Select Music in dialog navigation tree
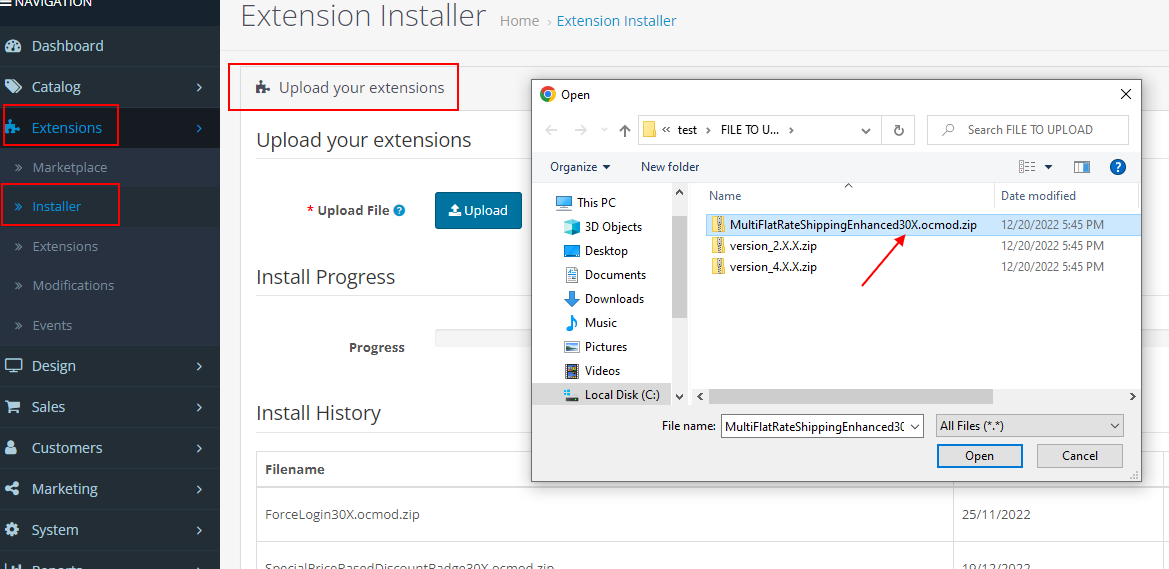Image resolution: width=1169 pixels, height=569 pixels. pos(590,323)
